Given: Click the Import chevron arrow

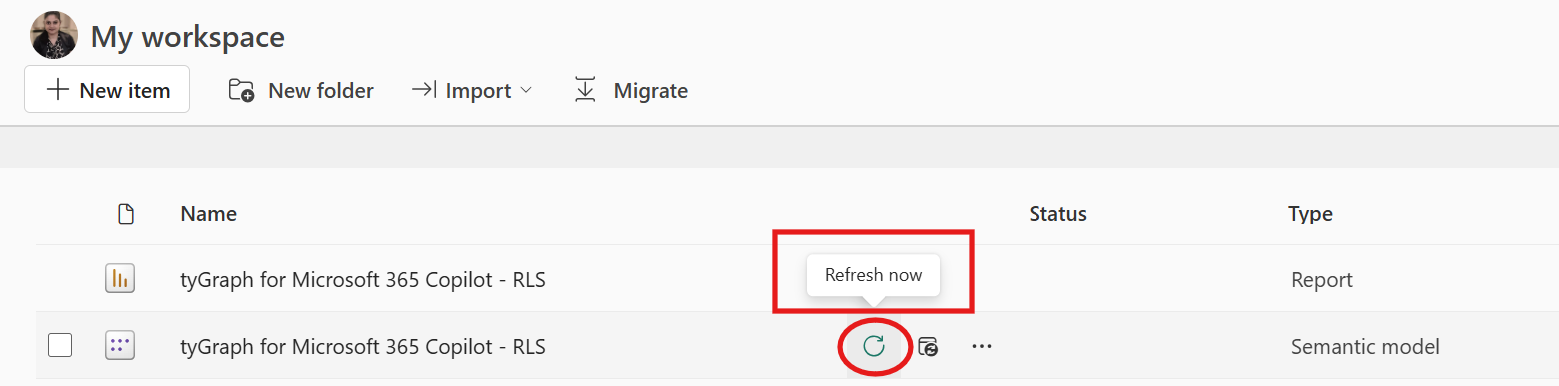Looking at the screenshot, I should [x=526, y=91].
